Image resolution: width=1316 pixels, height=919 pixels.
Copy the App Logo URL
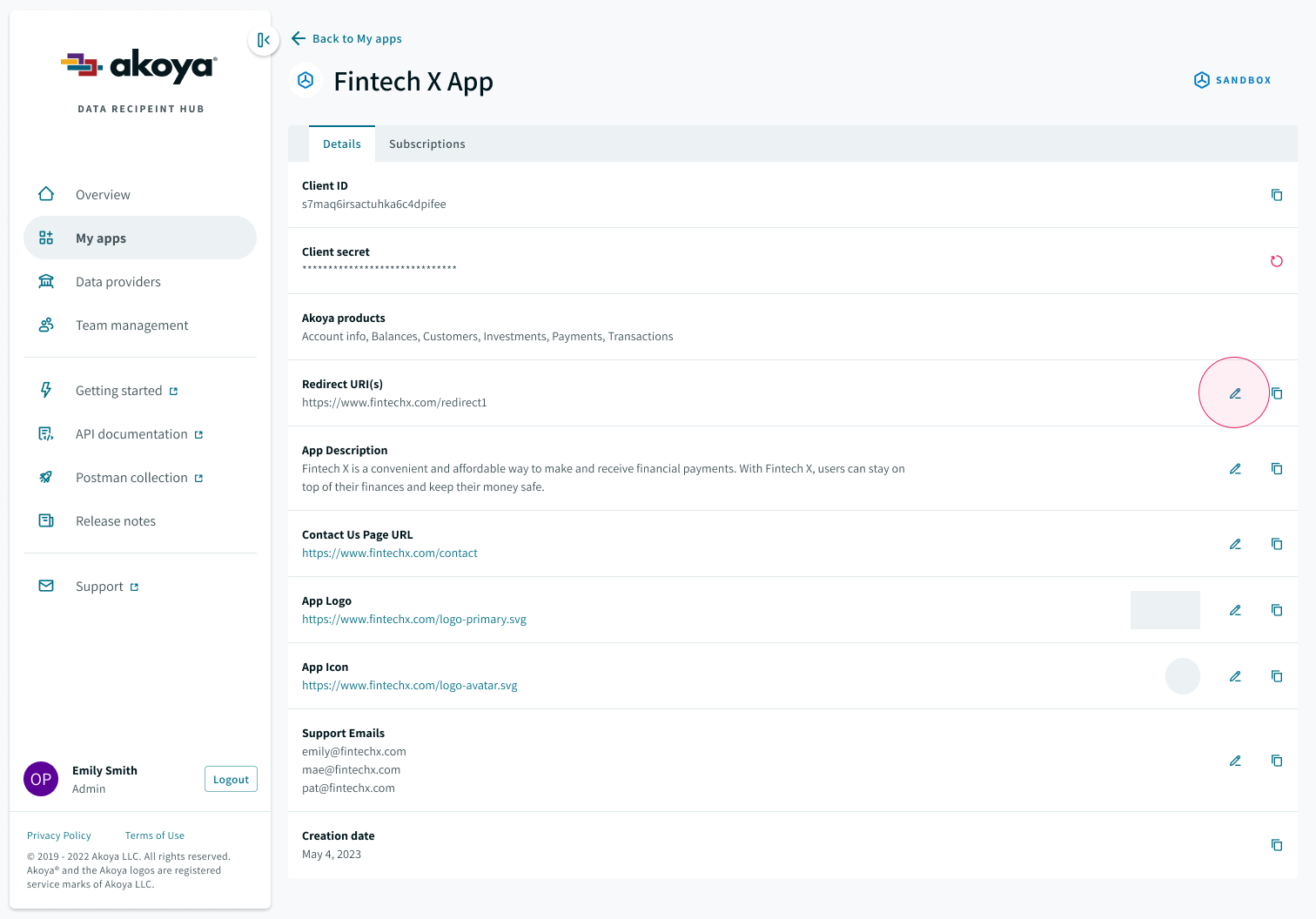click(x=1277, y=610)
